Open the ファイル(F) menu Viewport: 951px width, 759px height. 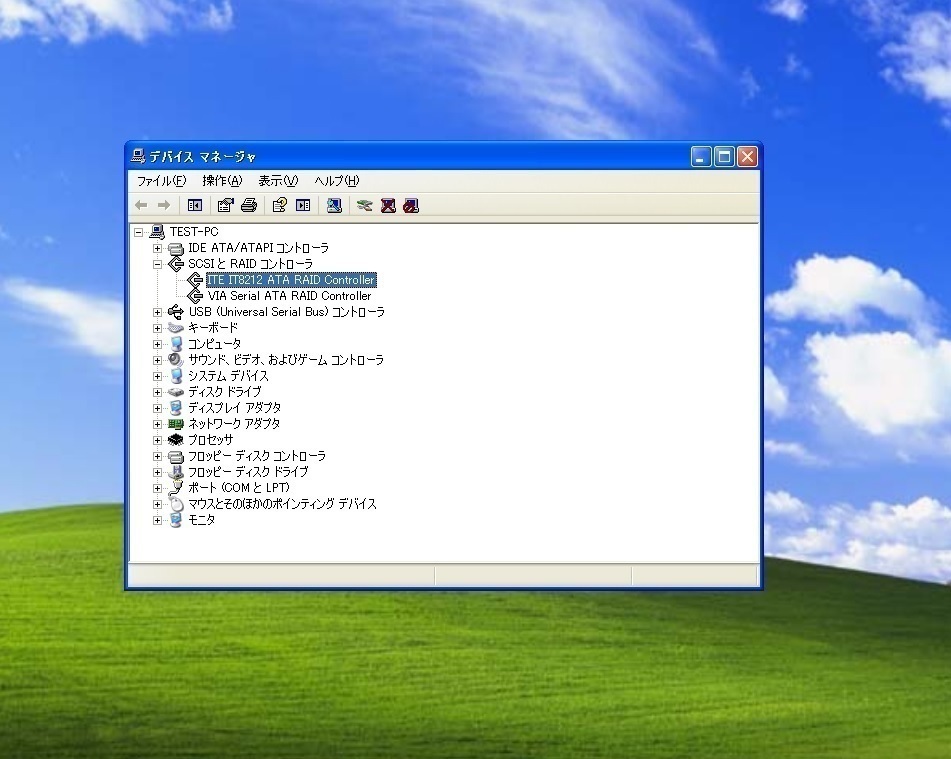point(161,181)
